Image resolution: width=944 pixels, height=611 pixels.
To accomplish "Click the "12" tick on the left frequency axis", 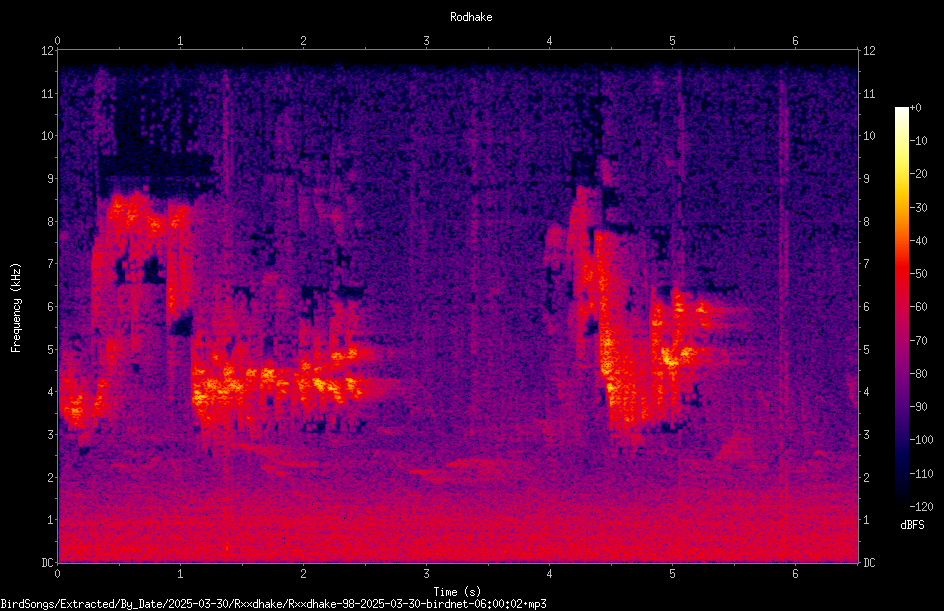I will (x=47, y=51).
